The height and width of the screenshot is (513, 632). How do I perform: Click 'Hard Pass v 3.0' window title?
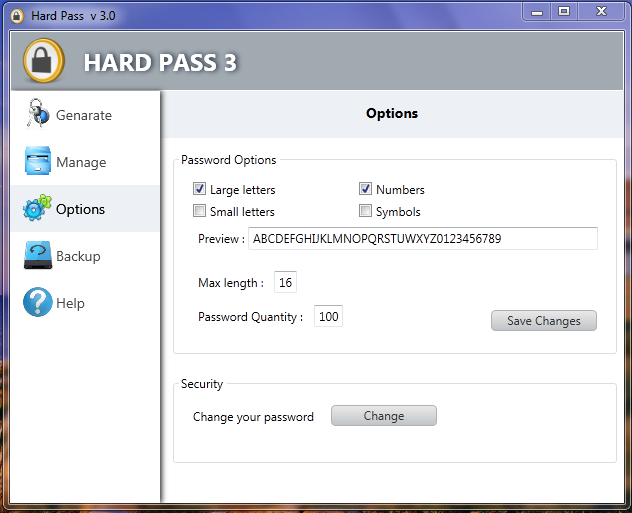click(73, 16)
